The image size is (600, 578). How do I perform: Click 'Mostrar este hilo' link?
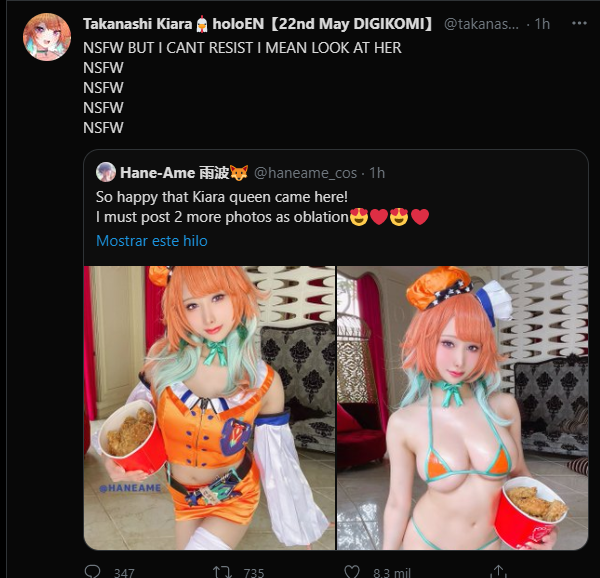point(152,241)
